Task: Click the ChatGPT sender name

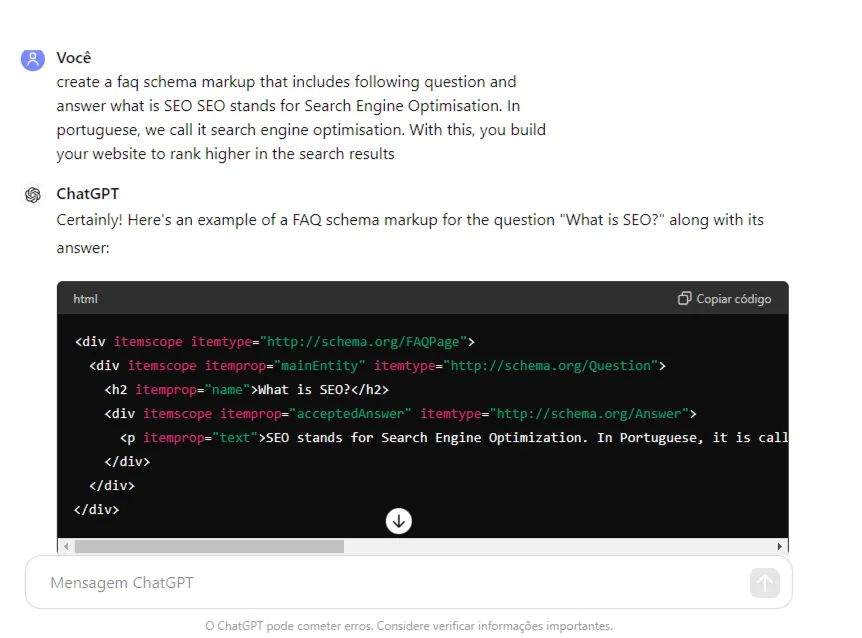Action: (x=88, y=194)
